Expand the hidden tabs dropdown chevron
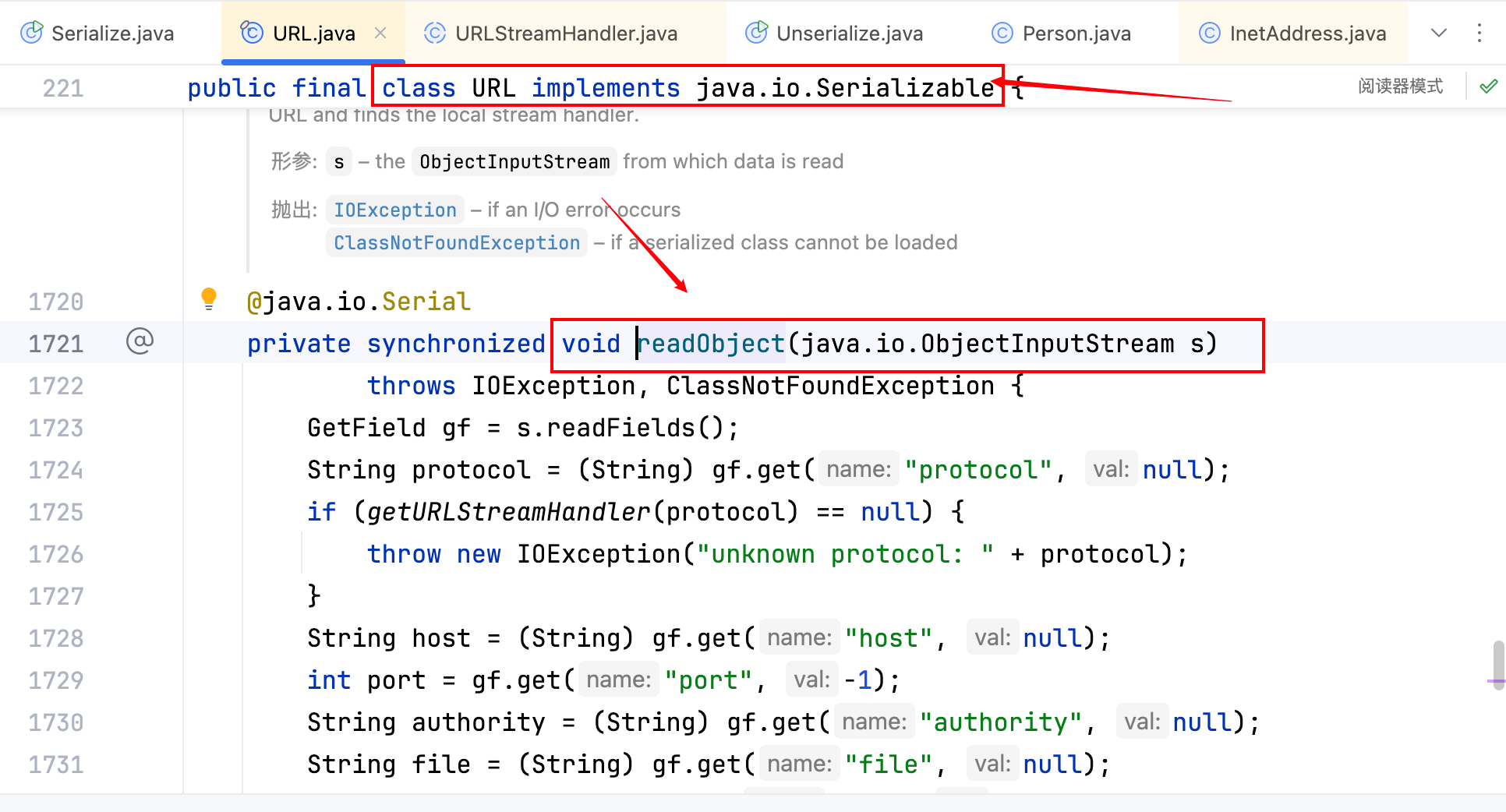The image size is (1506, 812). [1439, 33]
